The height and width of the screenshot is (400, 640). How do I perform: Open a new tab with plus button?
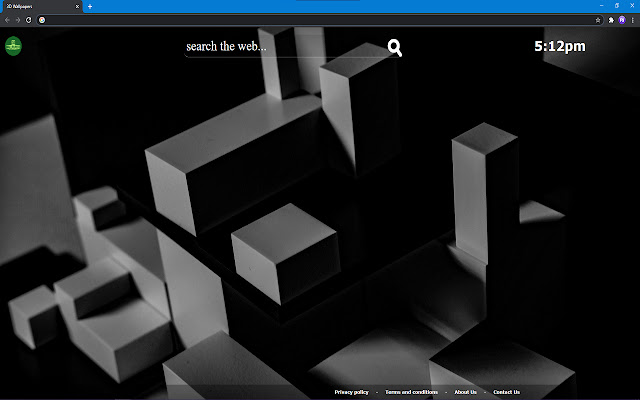[x=90, y=7]
